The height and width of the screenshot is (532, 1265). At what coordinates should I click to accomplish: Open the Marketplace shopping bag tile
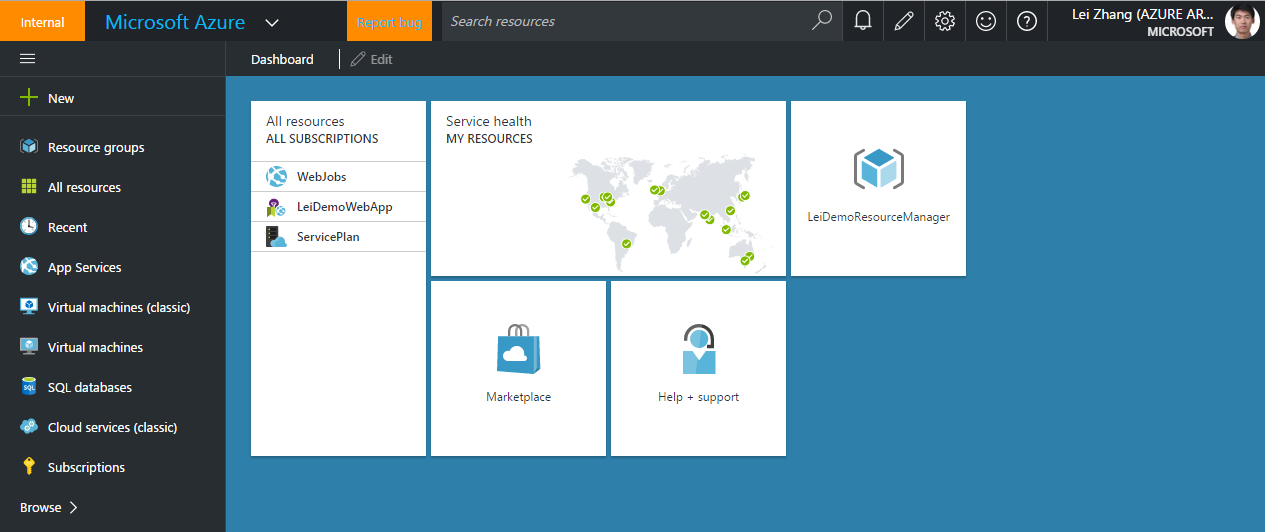click(518, 368)
